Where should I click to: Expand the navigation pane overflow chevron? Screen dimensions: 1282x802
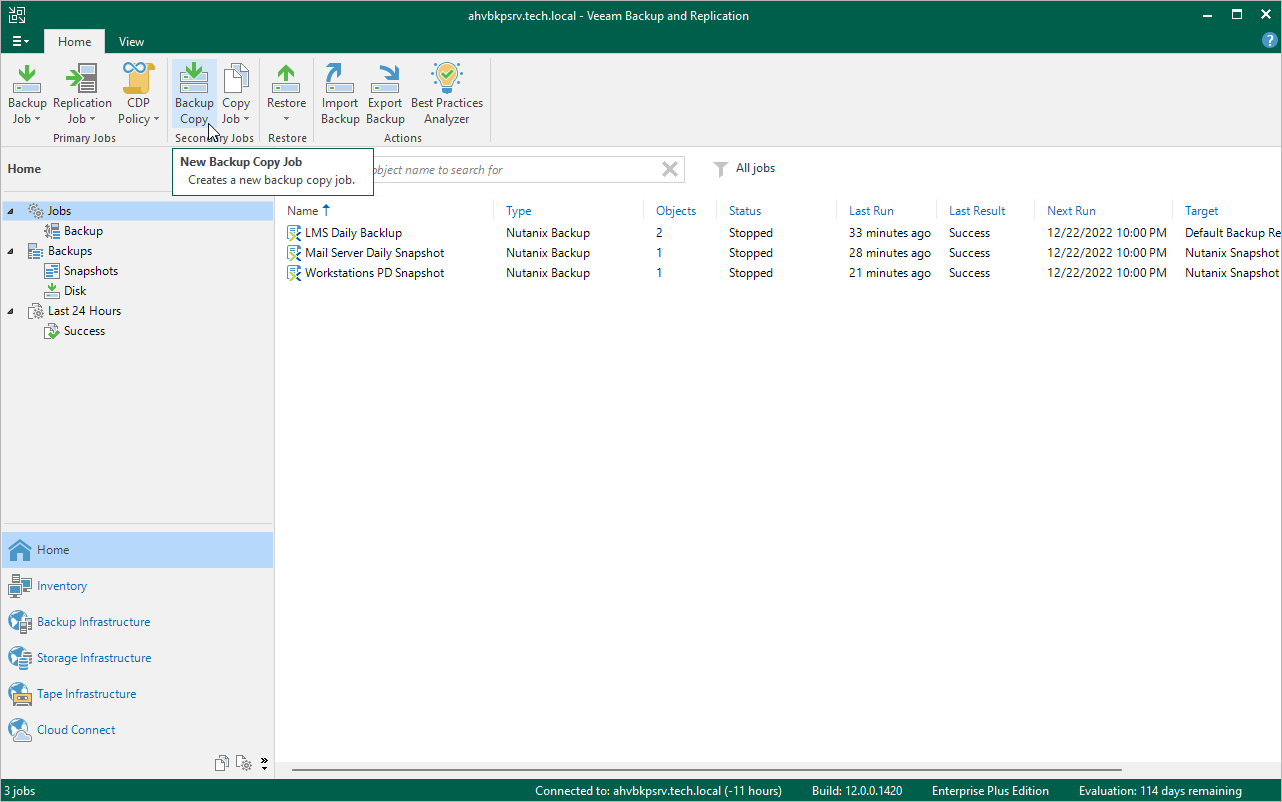point(264,764)
